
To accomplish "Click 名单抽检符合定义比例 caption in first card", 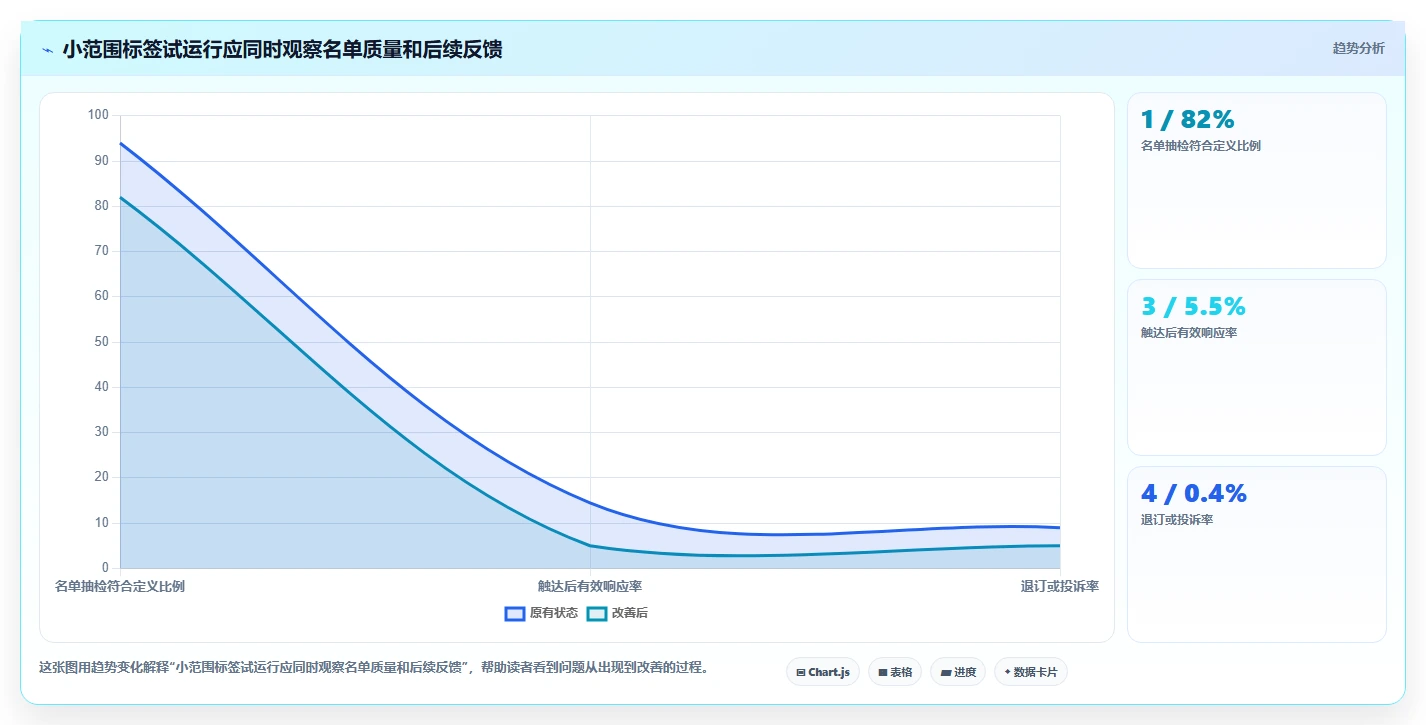I will coord(1201,146).
